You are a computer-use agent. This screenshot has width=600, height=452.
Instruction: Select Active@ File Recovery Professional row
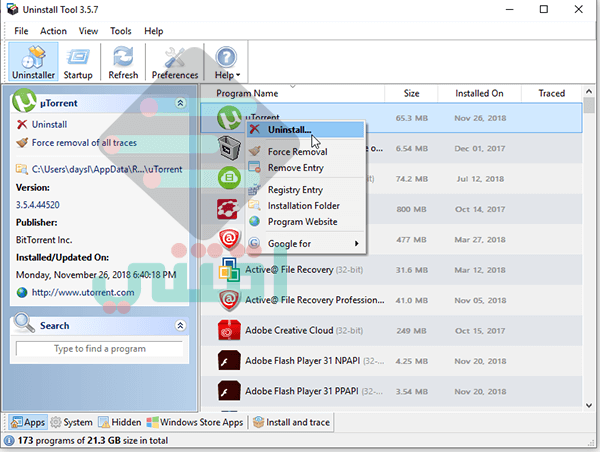point(391,300)
